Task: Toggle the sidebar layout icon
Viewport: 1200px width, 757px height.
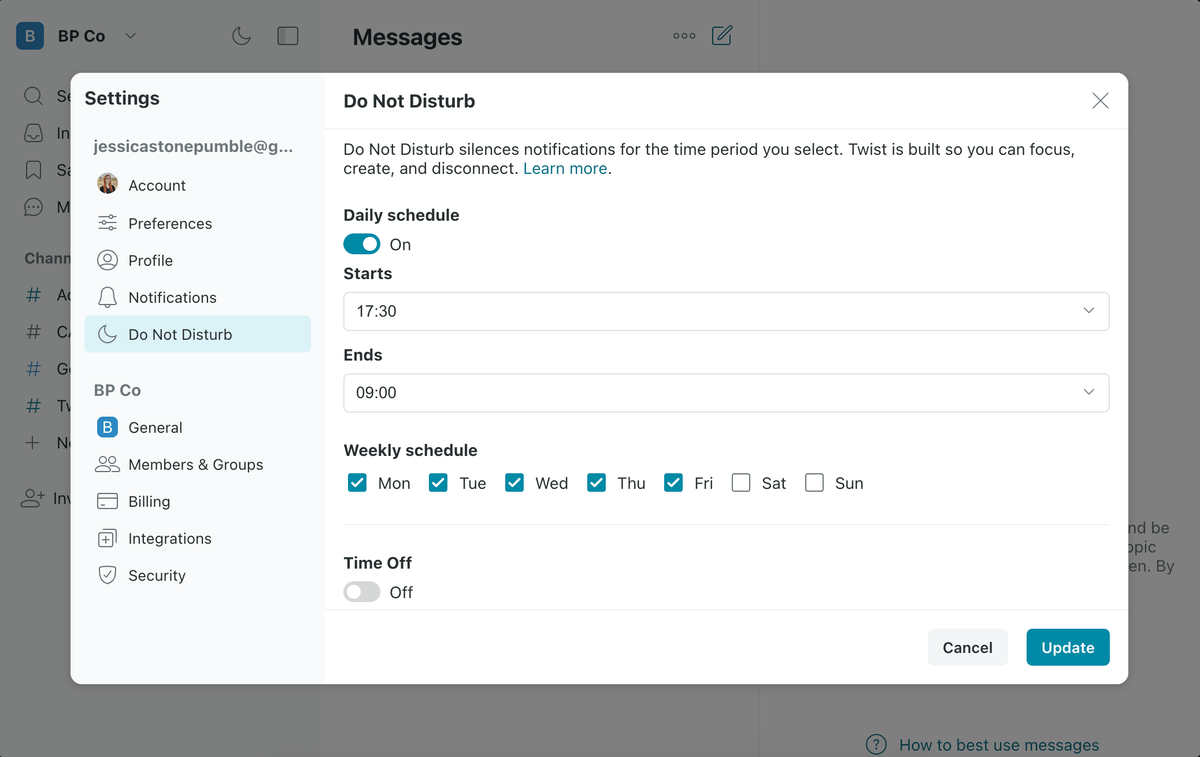Action: [x=288, y=36]
